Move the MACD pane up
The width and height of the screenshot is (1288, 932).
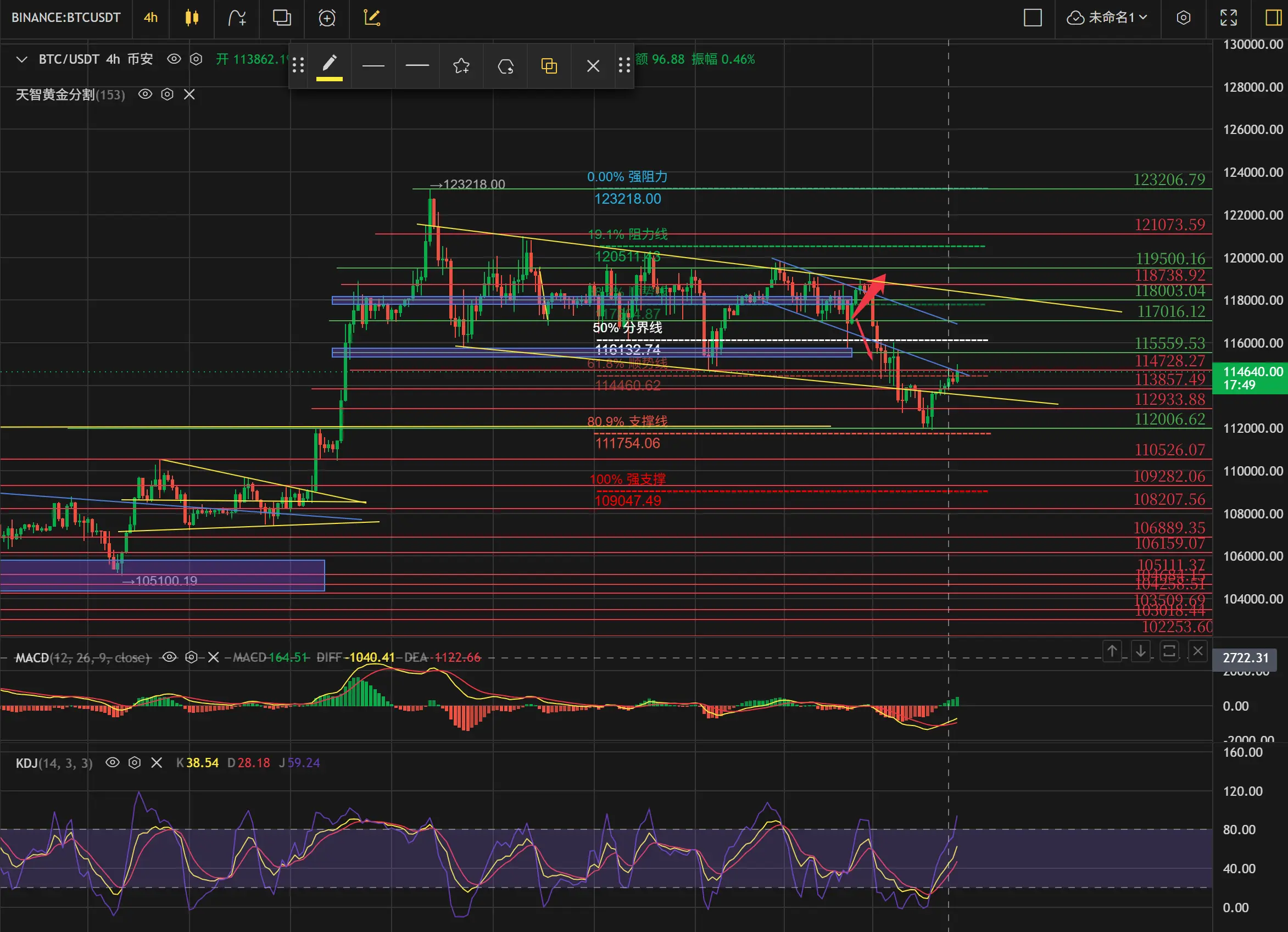click(1112, 651)
